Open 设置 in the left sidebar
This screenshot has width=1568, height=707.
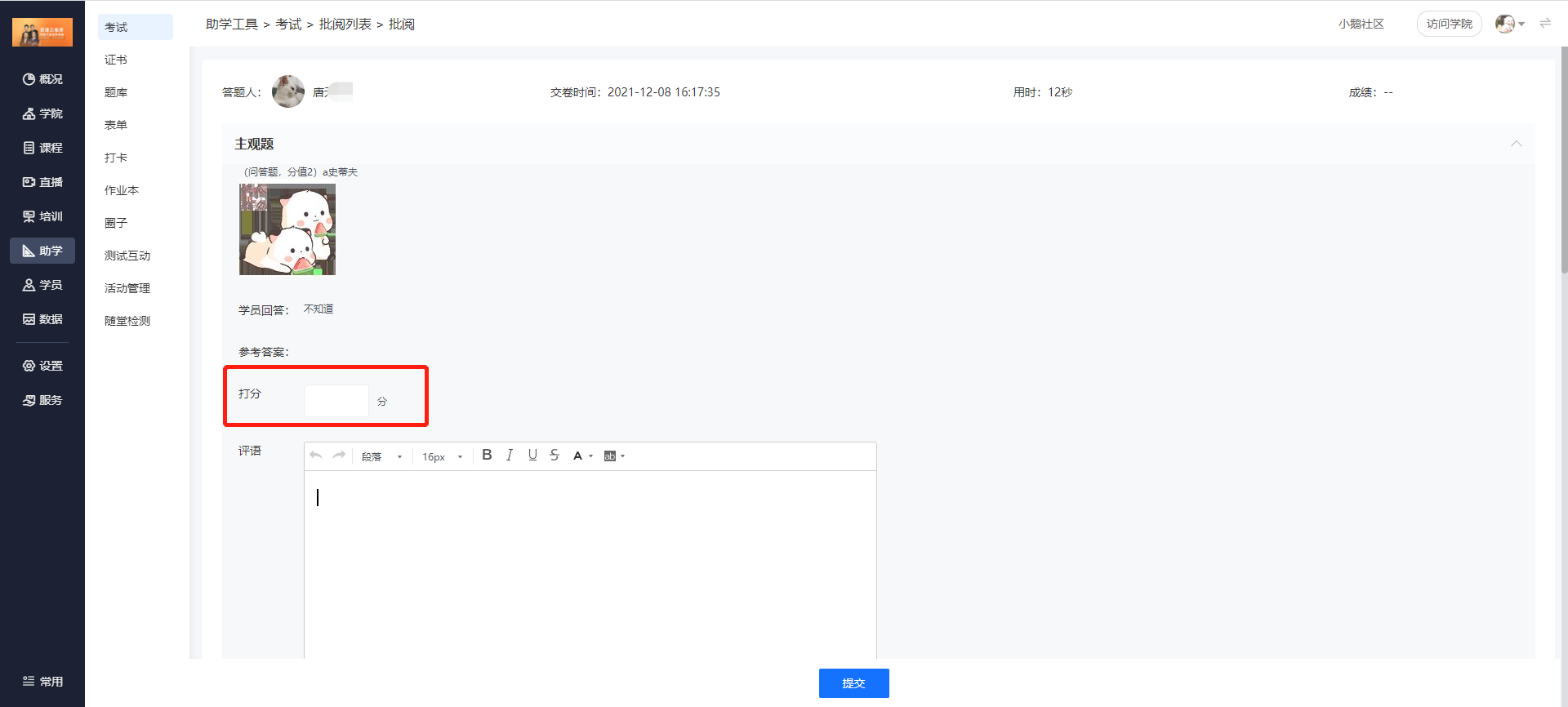pos(42,366)
